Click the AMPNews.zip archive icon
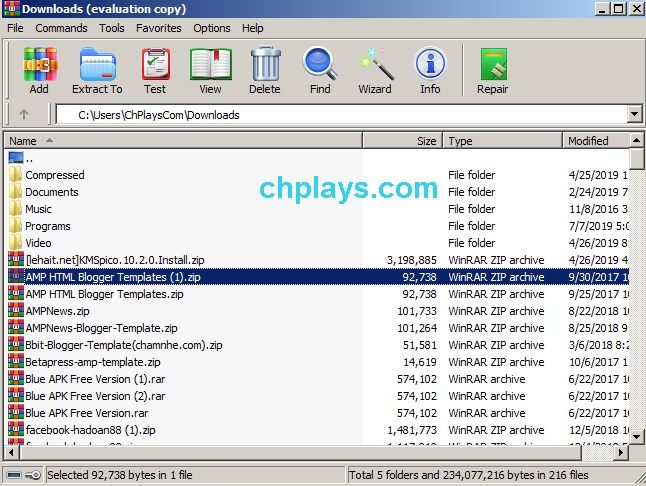Image resolution: width=646 pixels, height=486 pixels. coord(16,311)
